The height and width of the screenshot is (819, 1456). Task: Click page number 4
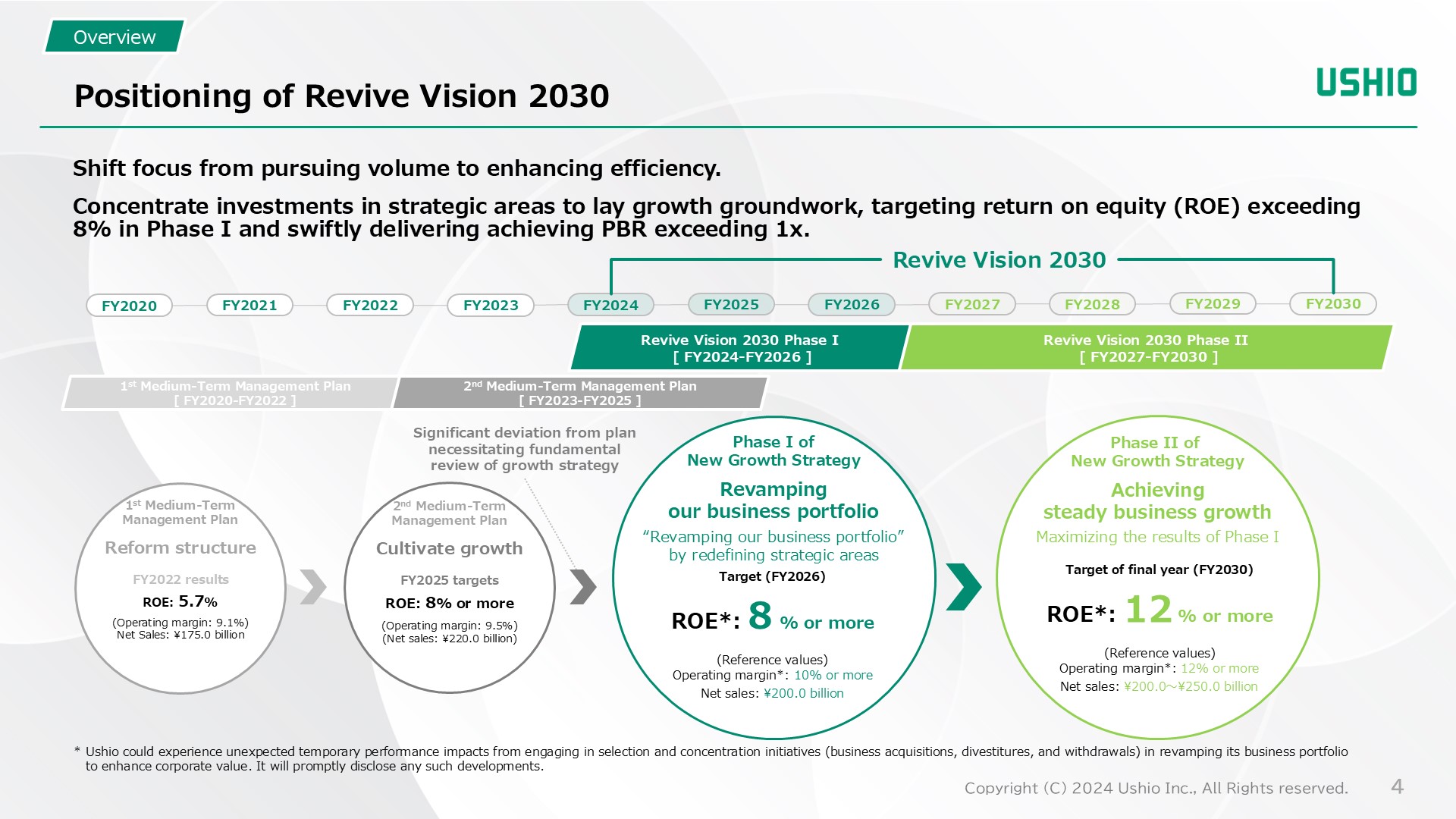1397,786
